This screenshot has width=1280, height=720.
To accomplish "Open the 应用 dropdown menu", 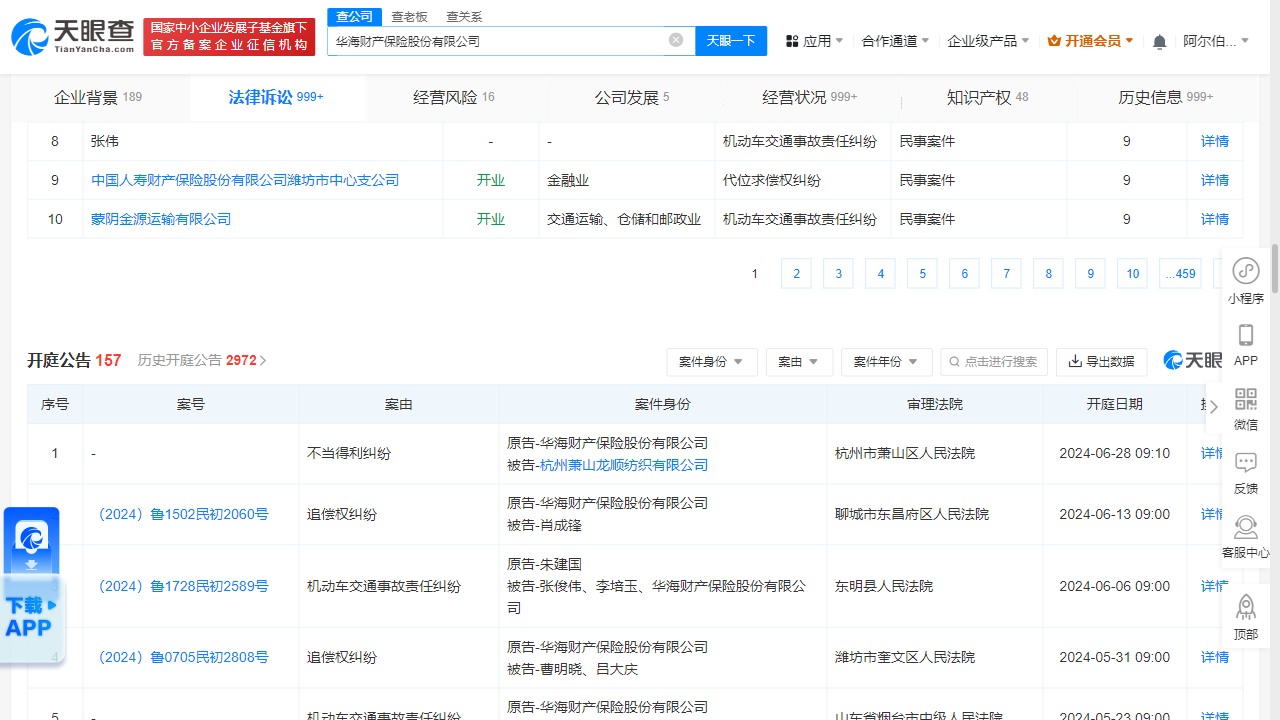I will 814,41.
